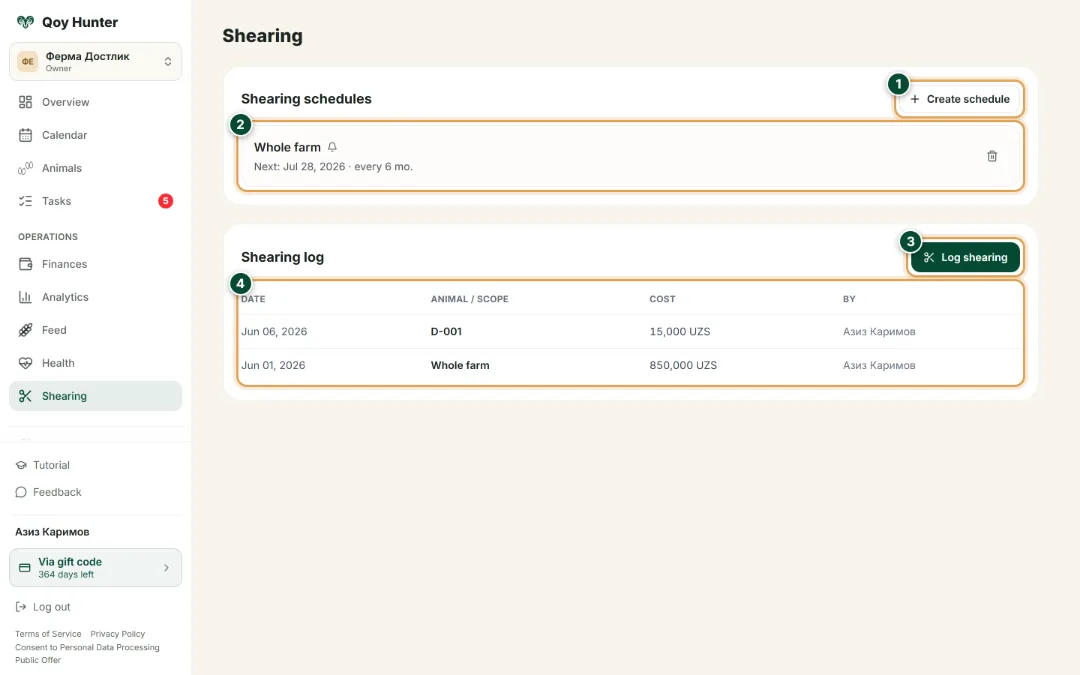Open Analytics page
Image resolution: width=1080 pixels, height=675 pixels.
pos(95,297)
